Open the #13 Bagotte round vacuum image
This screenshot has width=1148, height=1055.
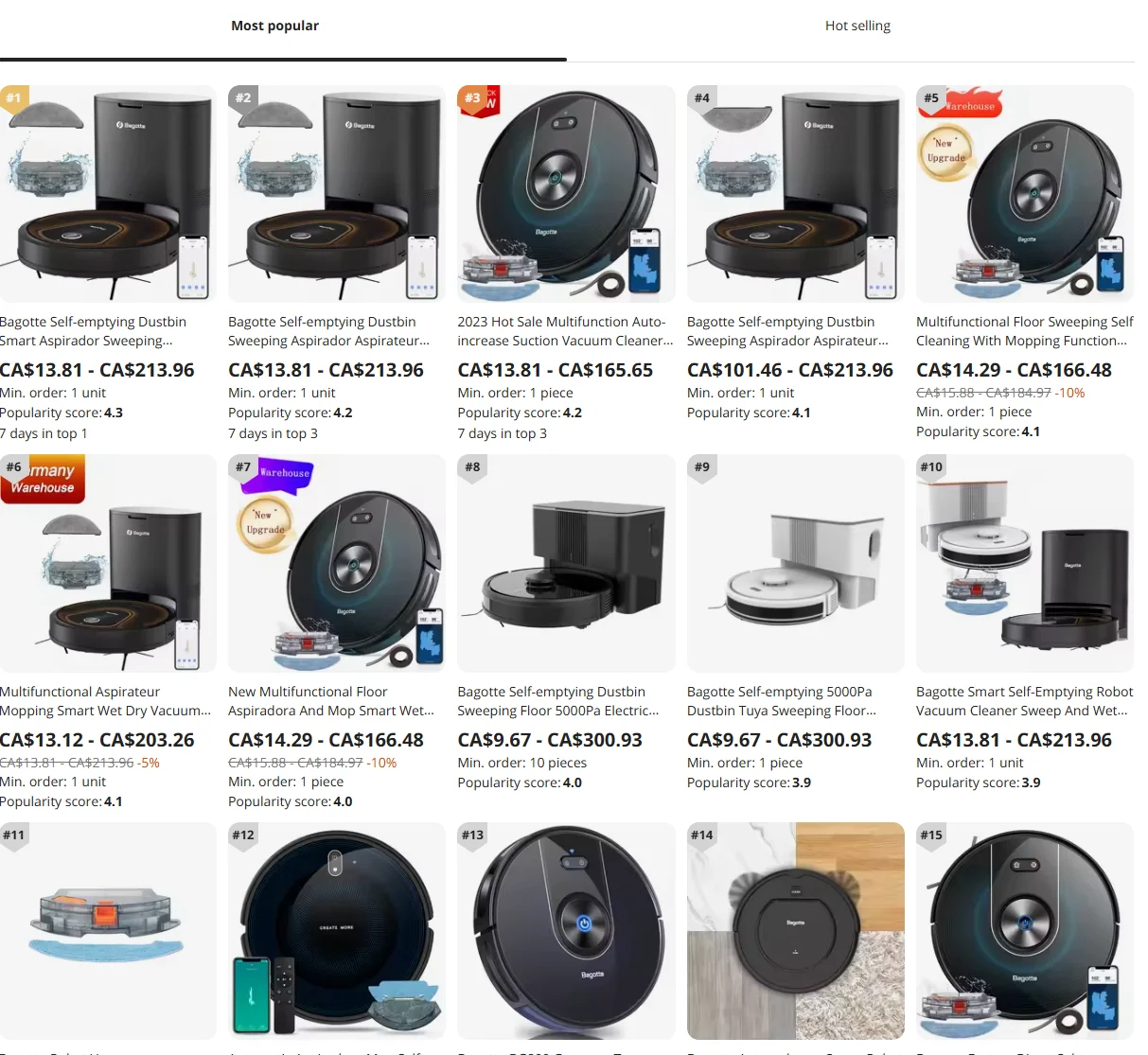pyautogui.click(x=566, y=932)
